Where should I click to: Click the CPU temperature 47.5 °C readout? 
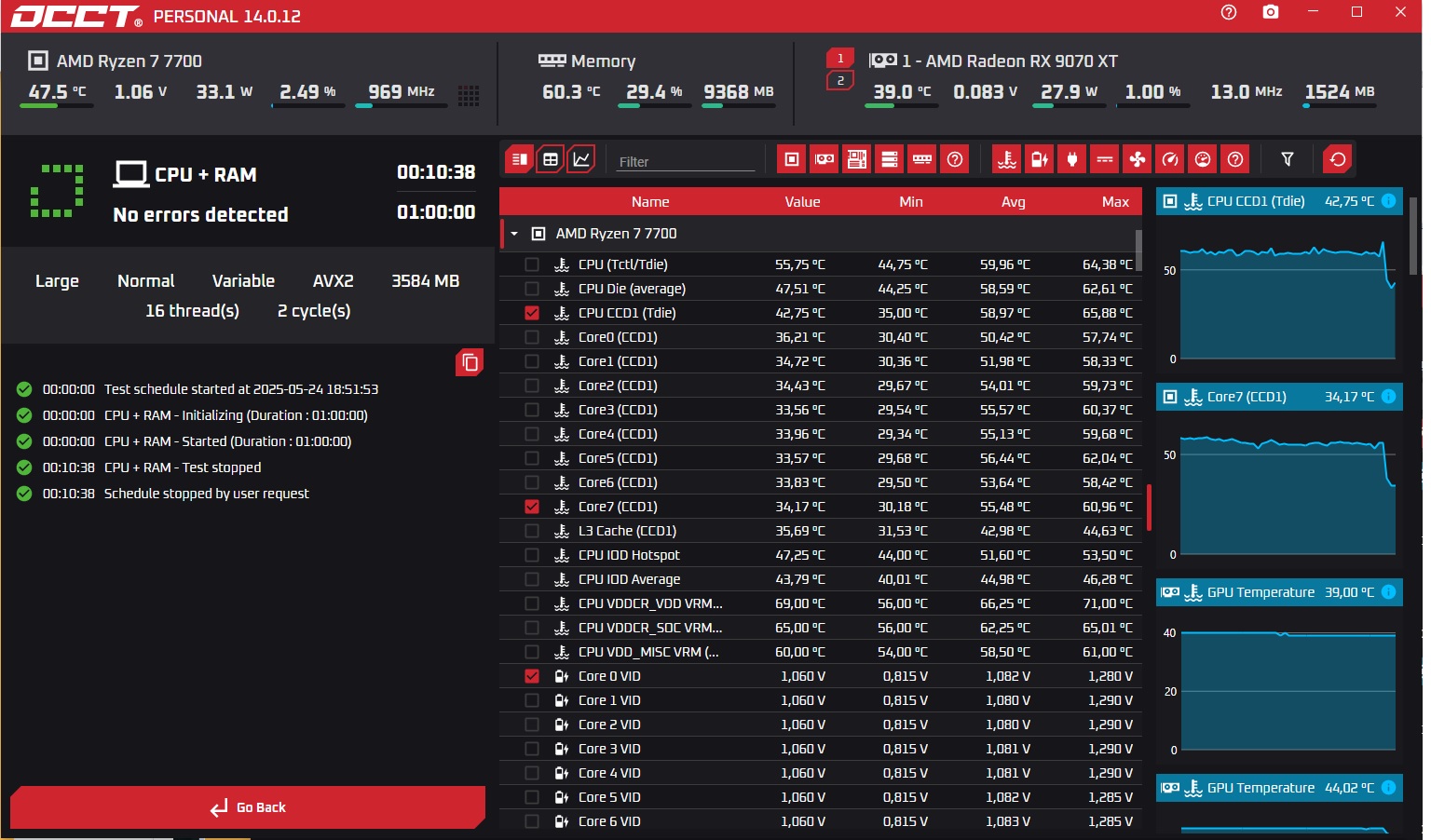tap(57, 91)
